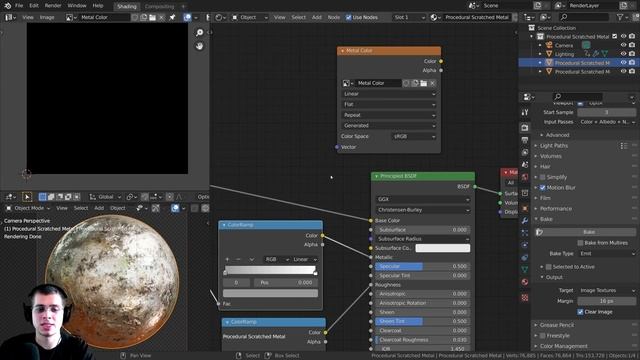Open the Window menu

(77, 6)
